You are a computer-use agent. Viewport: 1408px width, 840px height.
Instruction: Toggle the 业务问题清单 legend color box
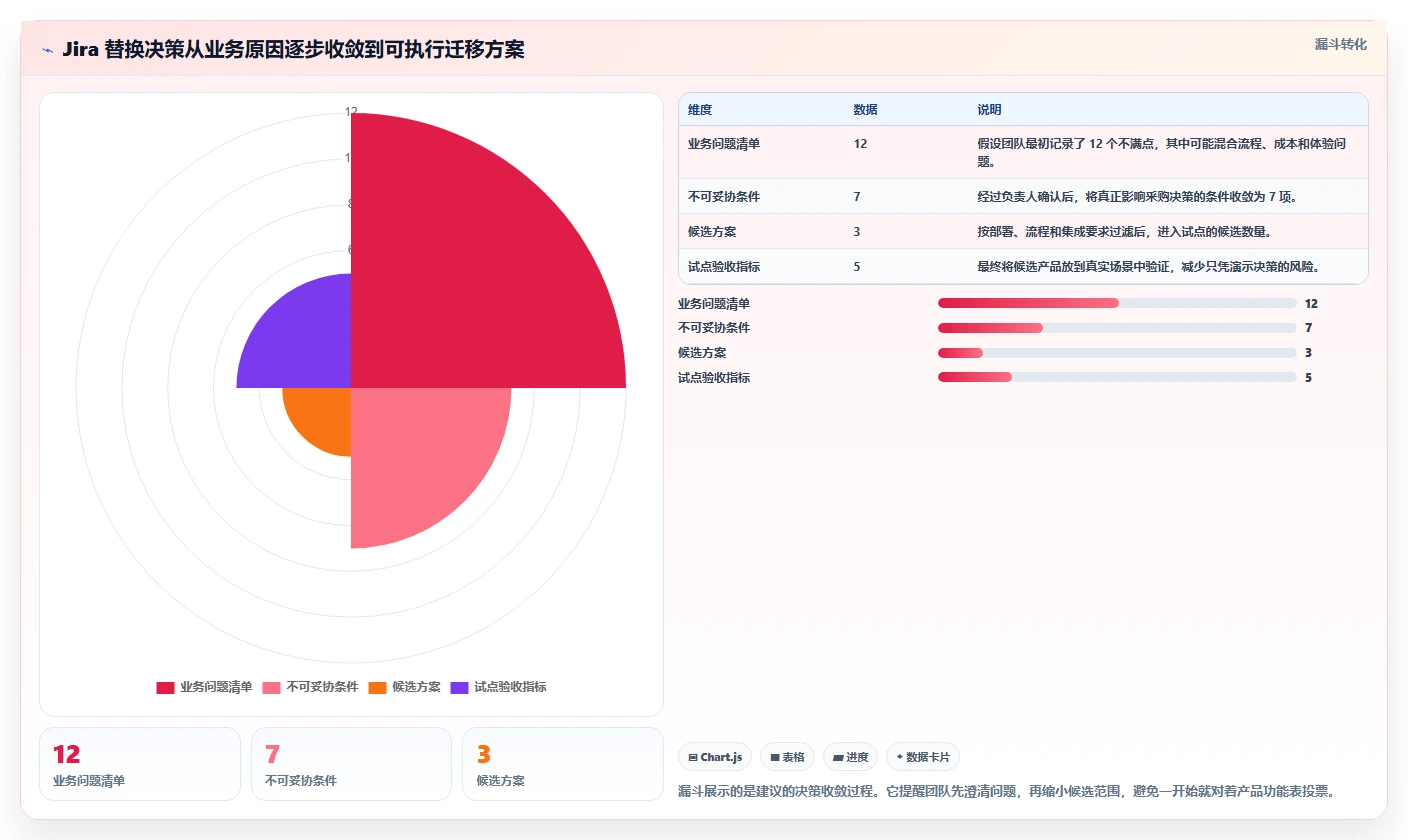pyautogui.click(x=165, y=687)
